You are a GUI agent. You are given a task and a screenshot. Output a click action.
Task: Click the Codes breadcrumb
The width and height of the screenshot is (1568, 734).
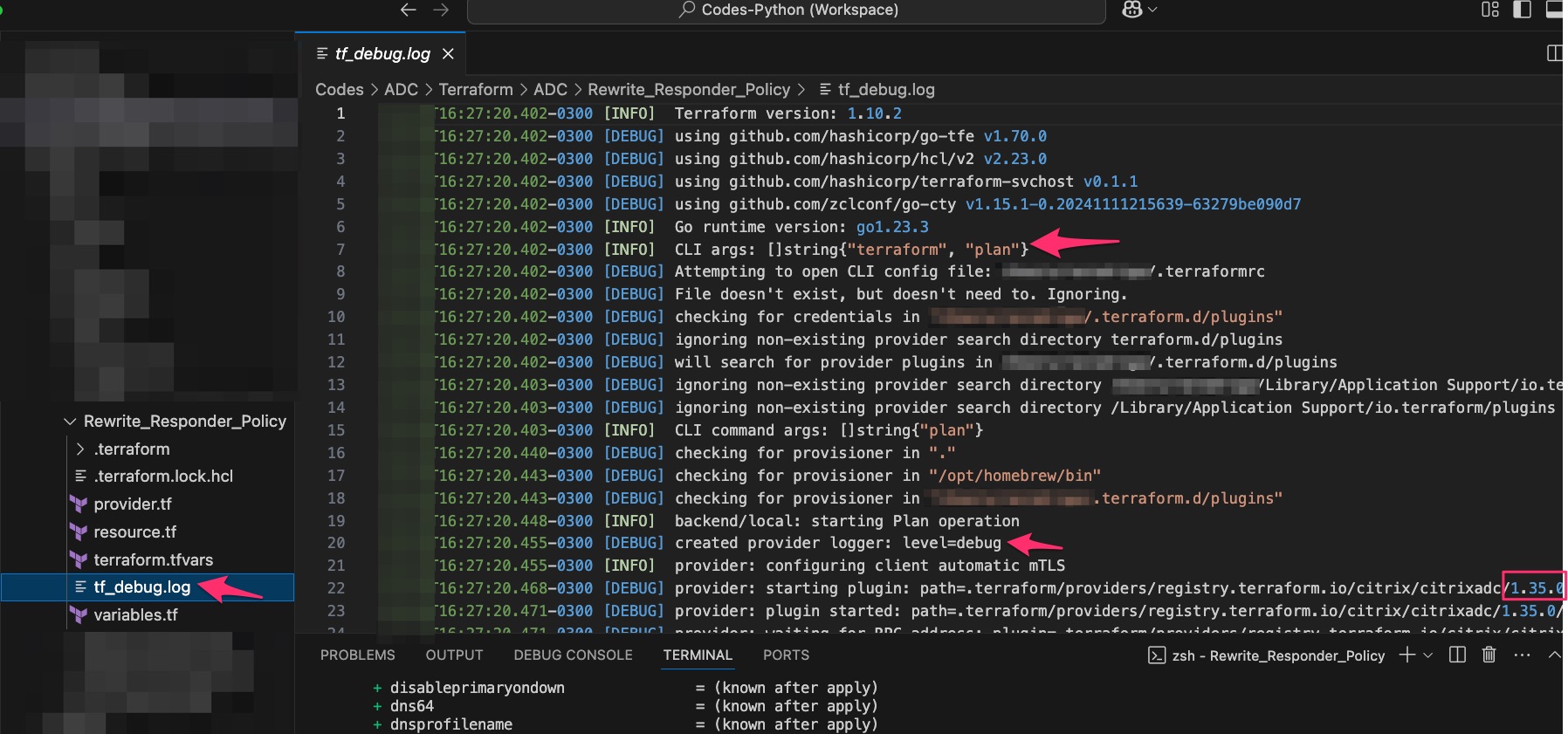[x=339, y=90]
